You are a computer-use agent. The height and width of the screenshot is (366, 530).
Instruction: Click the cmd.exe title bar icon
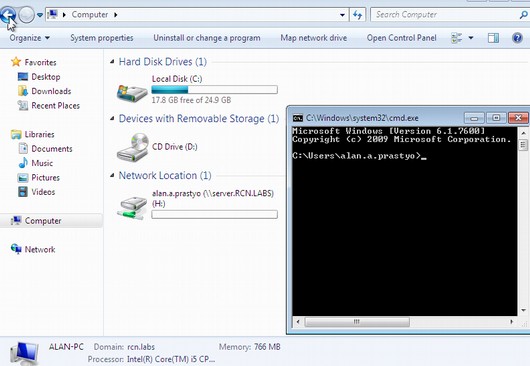click(x=298, y=118)
